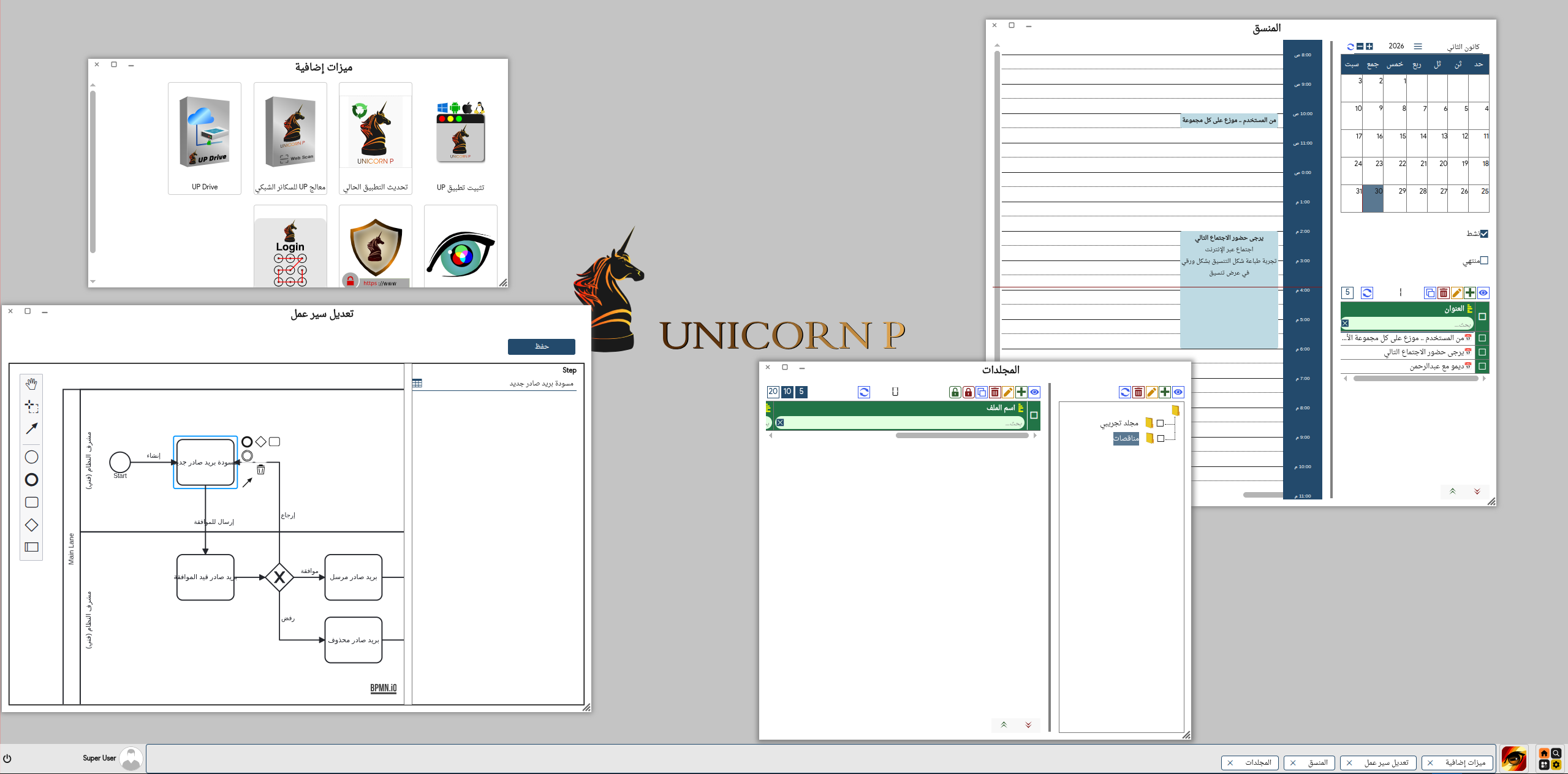Screen dimensions: 1568x774
Task: Delete selected event using the calendar trash icon
Action: click(1443, 293)
